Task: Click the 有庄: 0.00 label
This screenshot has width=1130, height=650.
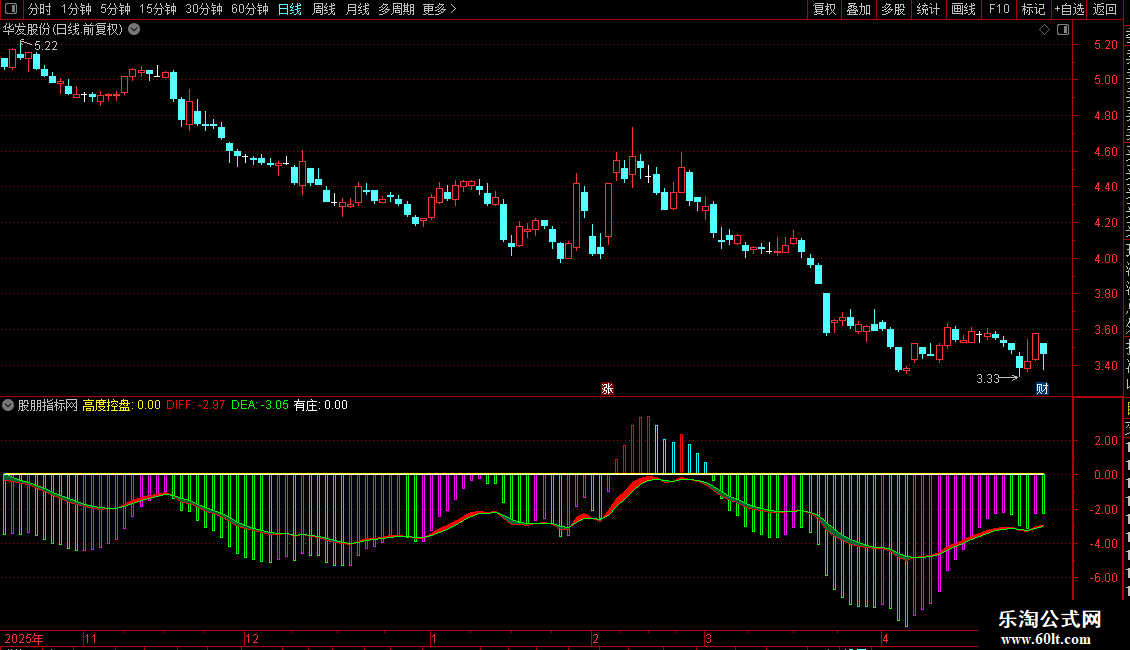Action: [x=321, y=405]
